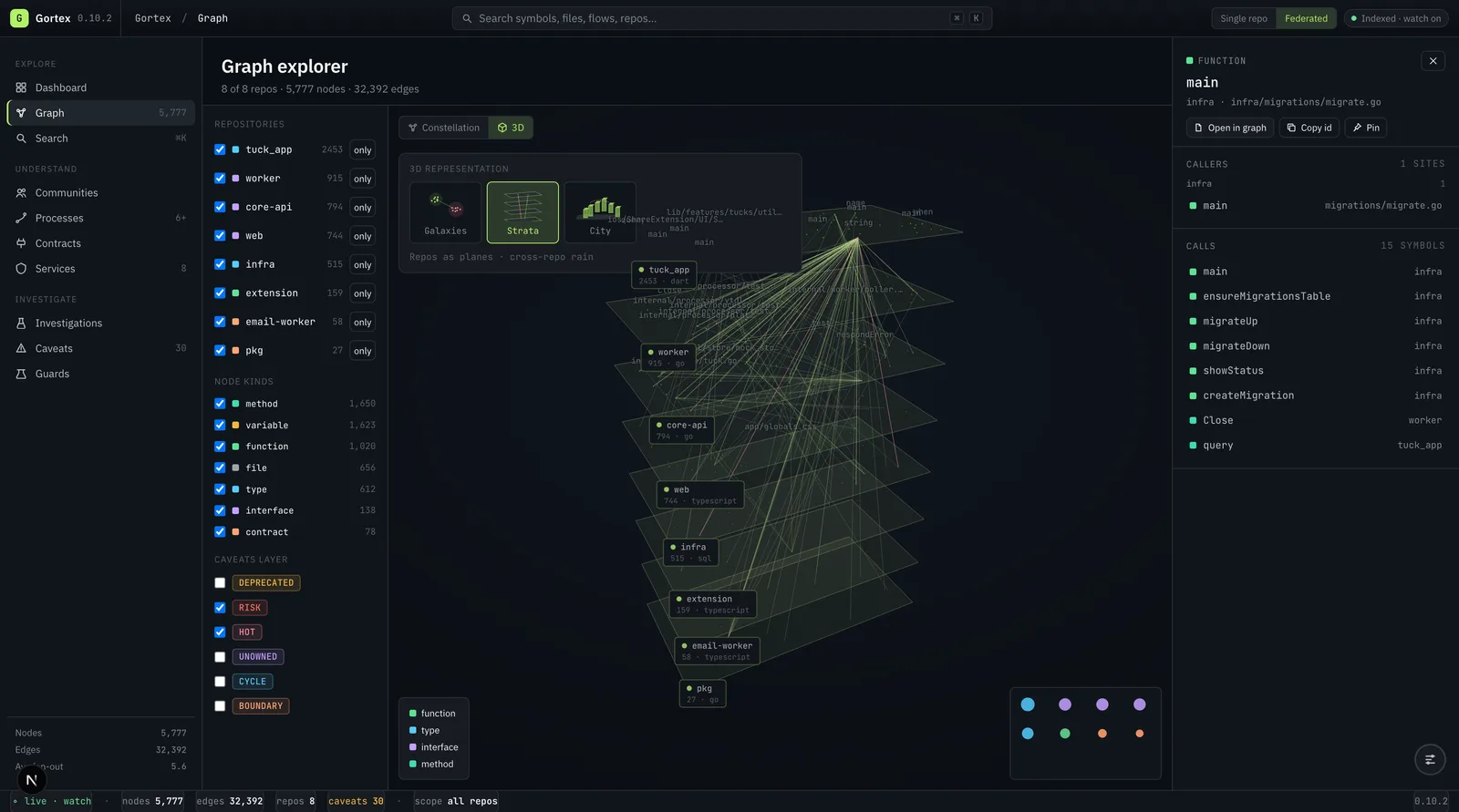
Task: Select the City 3D representation
Action: coord(600,212)
